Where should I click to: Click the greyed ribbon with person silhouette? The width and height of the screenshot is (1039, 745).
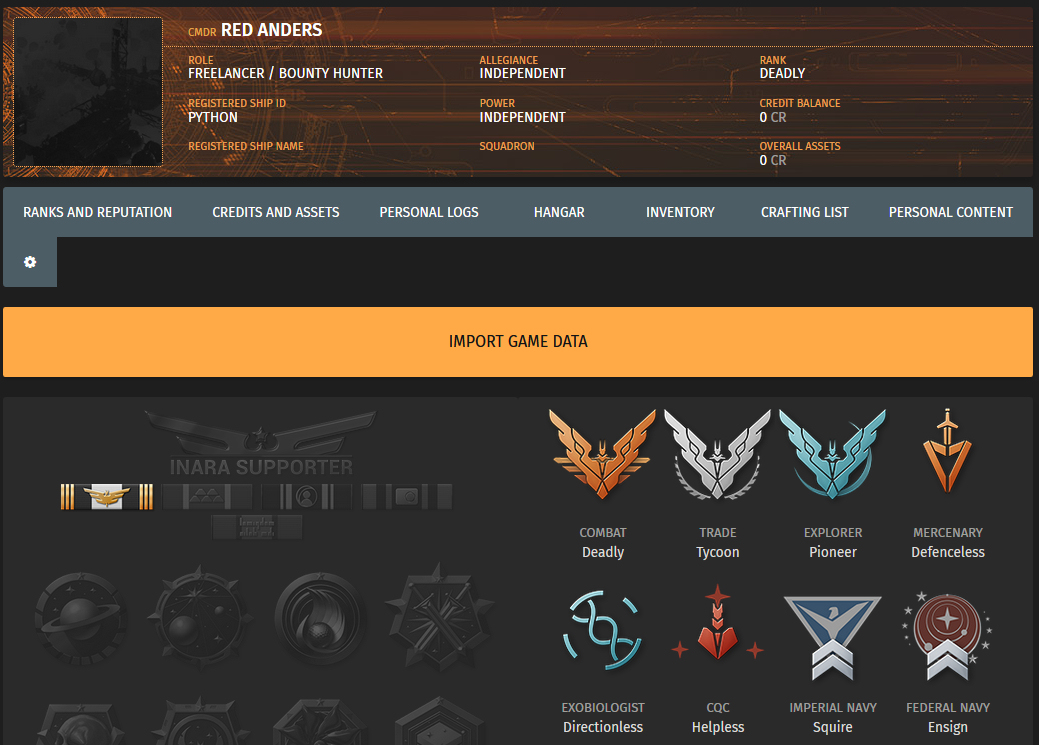click(x=306, y=496)
